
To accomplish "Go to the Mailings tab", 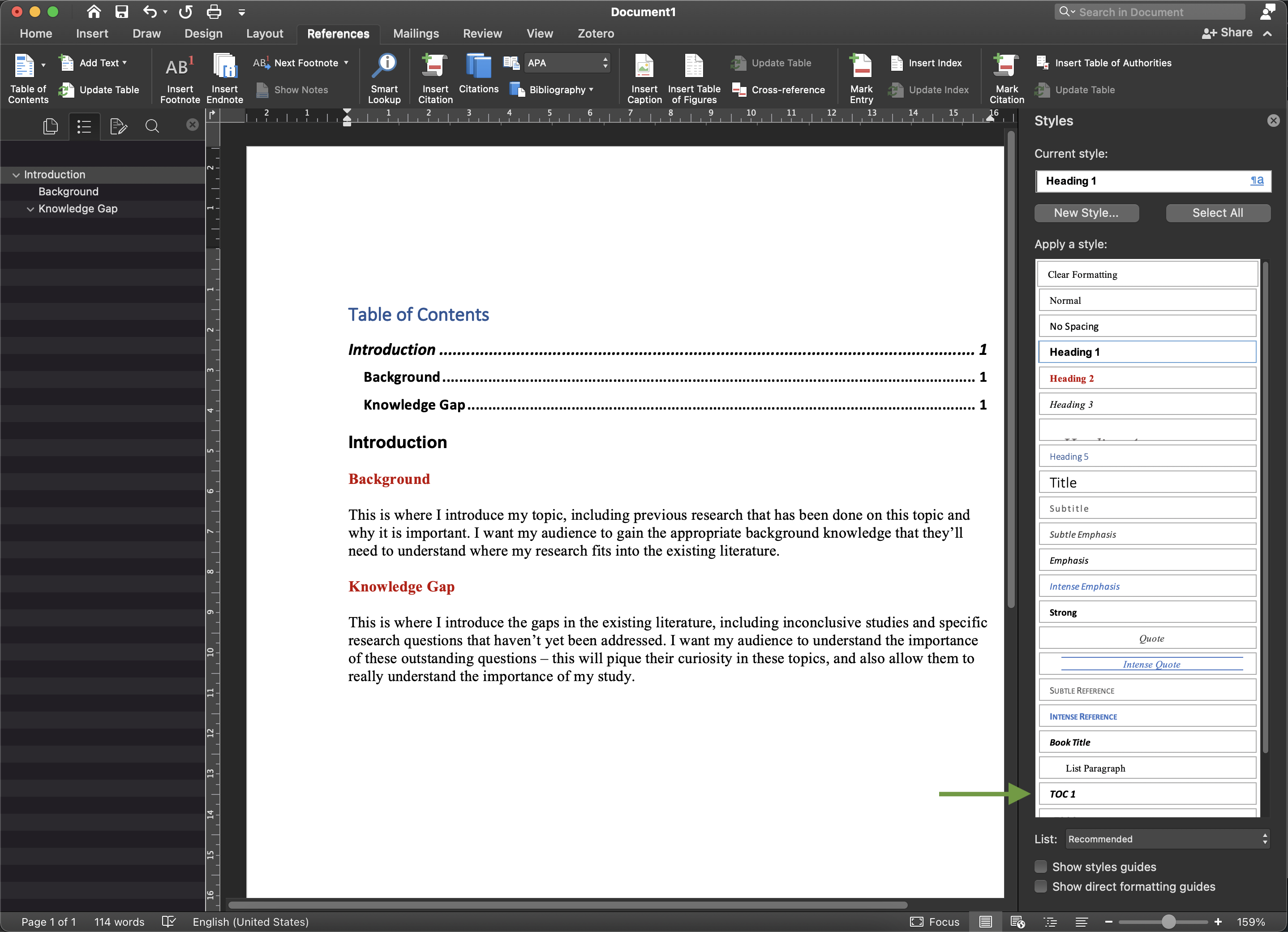I will 416,34.
